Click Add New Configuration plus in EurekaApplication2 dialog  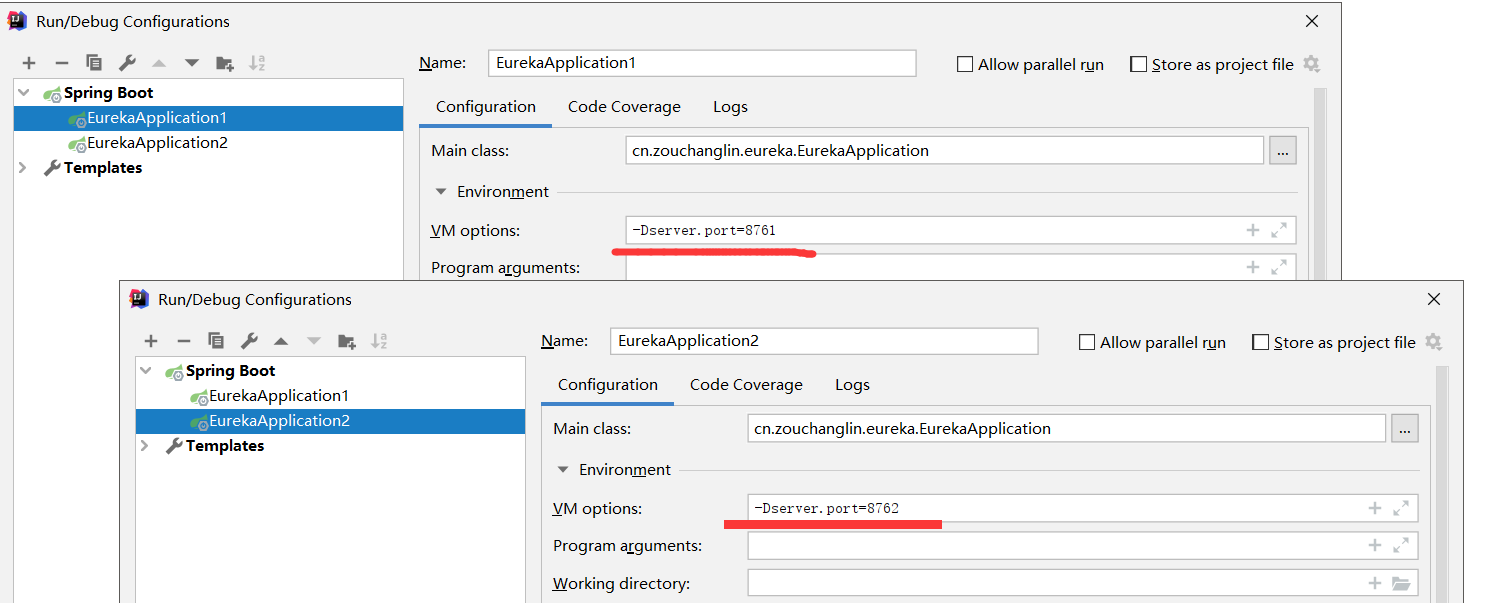(151, 341)
